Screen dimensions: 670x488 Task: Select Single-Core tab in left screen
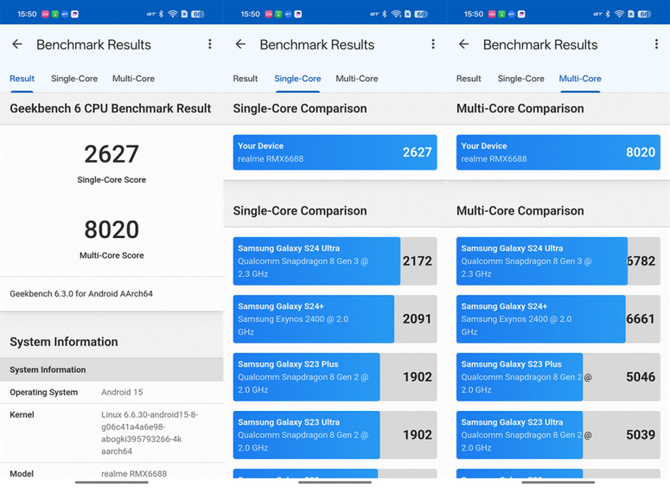pyautogui.click(x=74, y=79)
